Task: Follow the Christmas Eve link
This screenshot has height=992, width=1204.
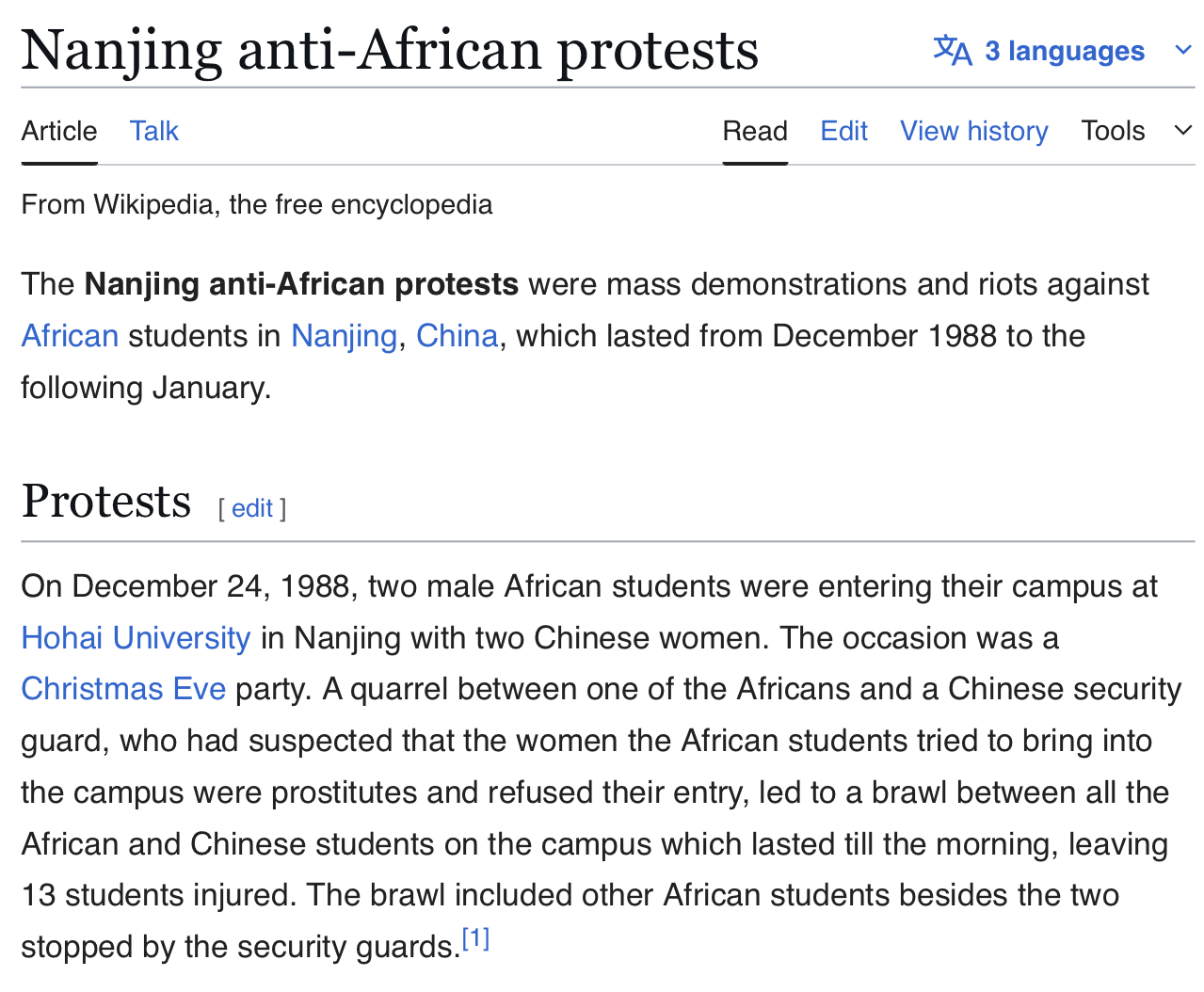Action: tap(123, 689)
